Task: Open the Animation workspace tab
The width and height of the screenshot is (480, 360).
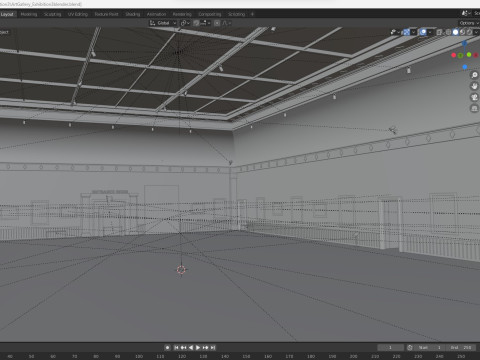Action: 156,14
